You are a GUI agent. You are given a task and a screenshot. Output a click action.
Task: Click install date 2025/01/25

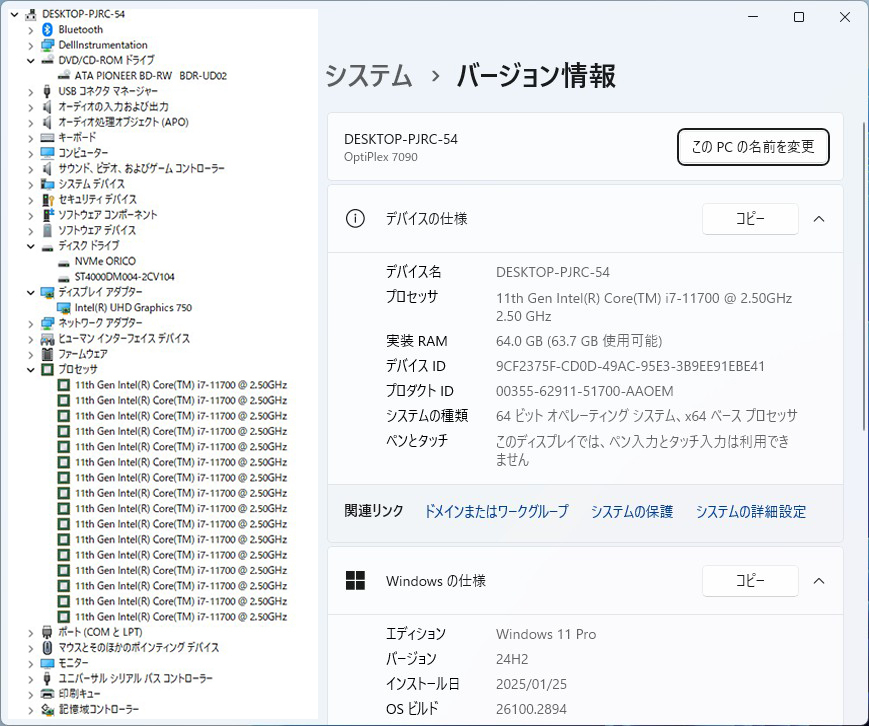tap(531, 684)
